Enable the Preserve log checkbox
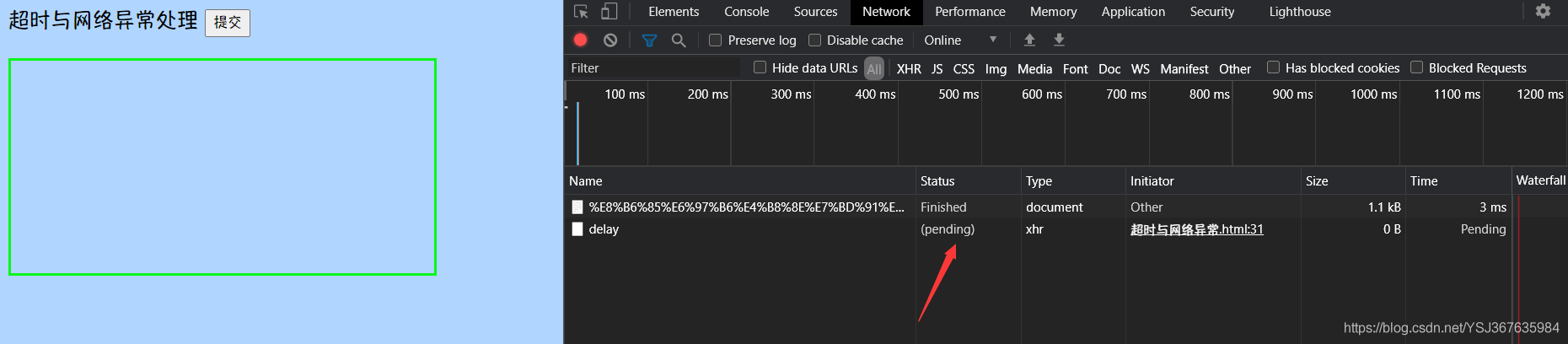The image size is (1568, 344). 715,40
